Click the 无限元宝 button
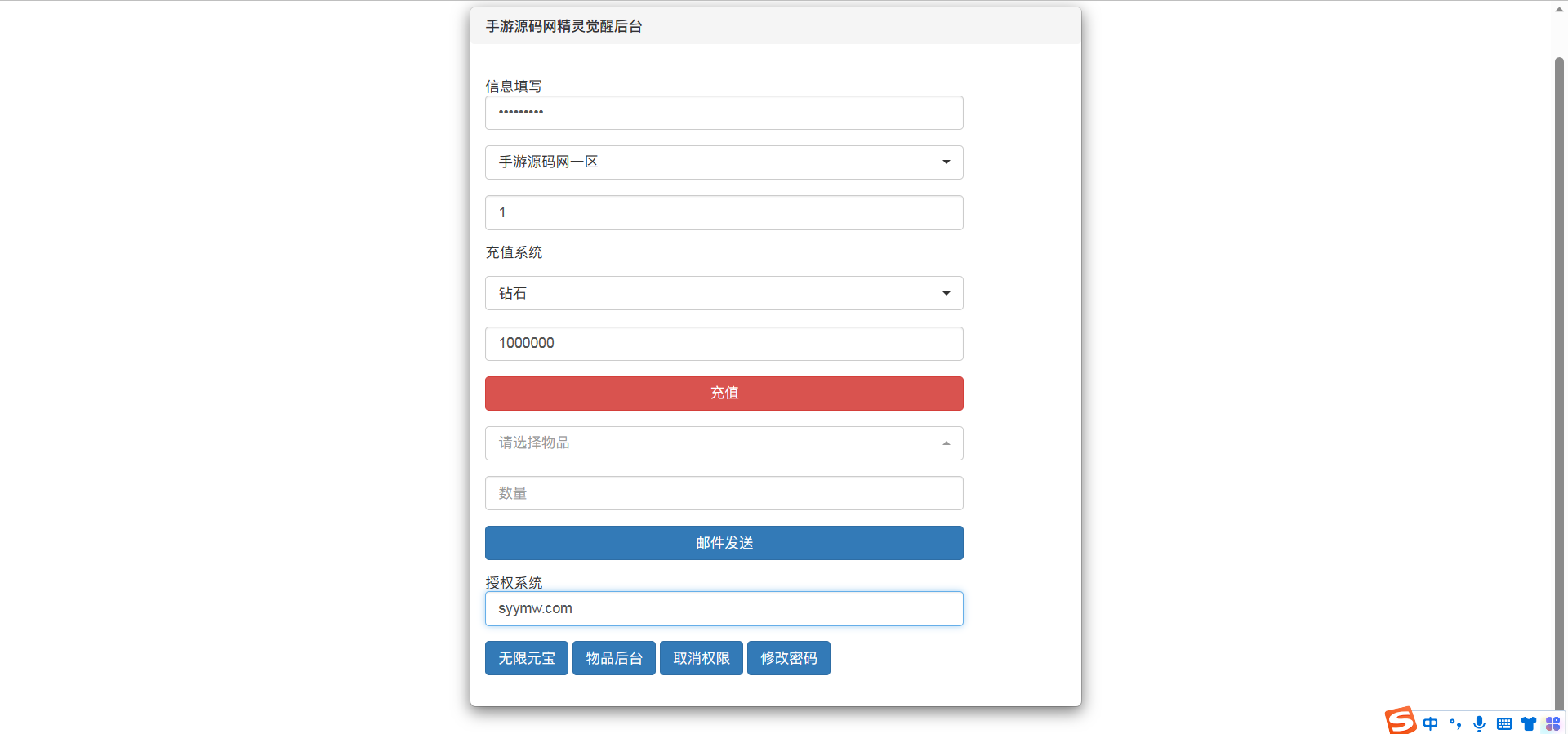1568x734 pixels. (527, 658)
